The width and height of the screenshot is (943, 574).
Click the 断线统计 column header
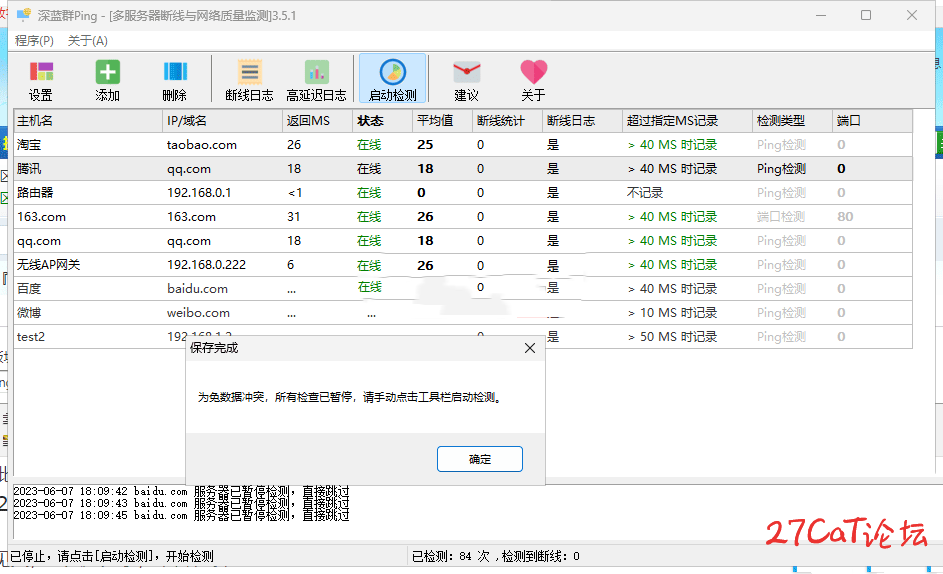[x=507, y=121]
